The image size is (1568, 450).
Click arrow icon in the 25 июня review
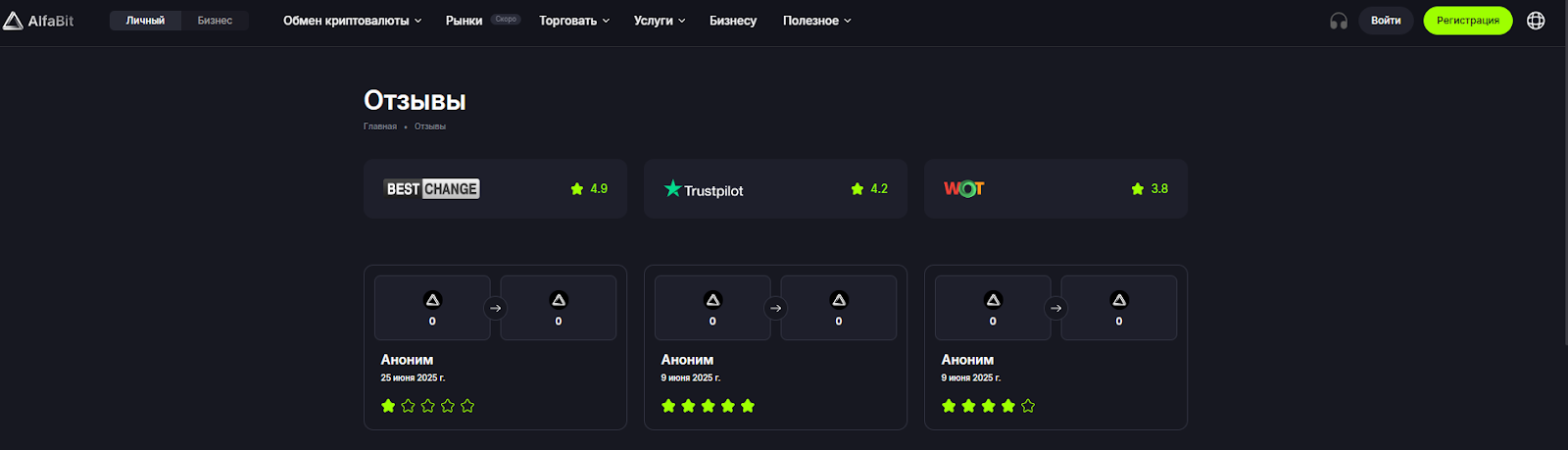point(496,308)
